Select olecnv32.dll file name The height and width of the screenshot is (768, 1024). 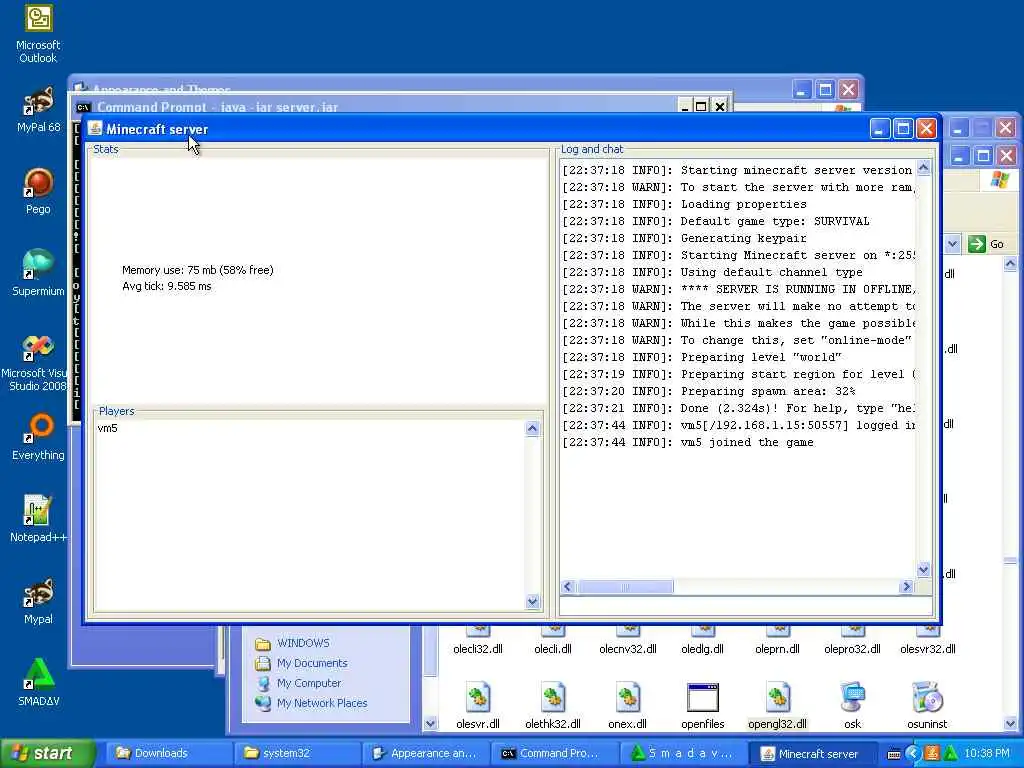click(628, 649)
